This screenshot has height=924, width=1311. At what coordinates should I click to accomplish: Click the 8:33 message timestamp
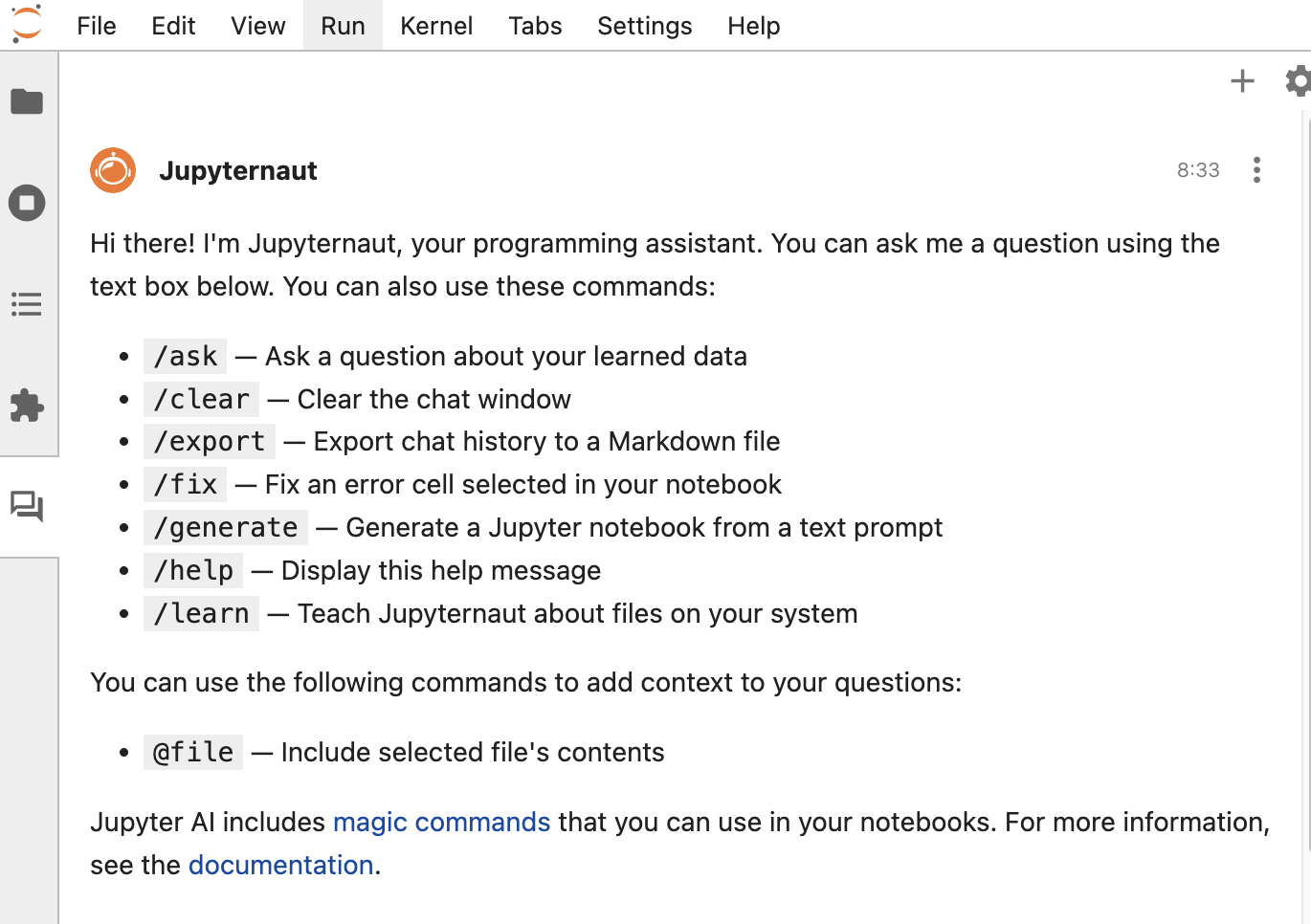[1198, 170]
